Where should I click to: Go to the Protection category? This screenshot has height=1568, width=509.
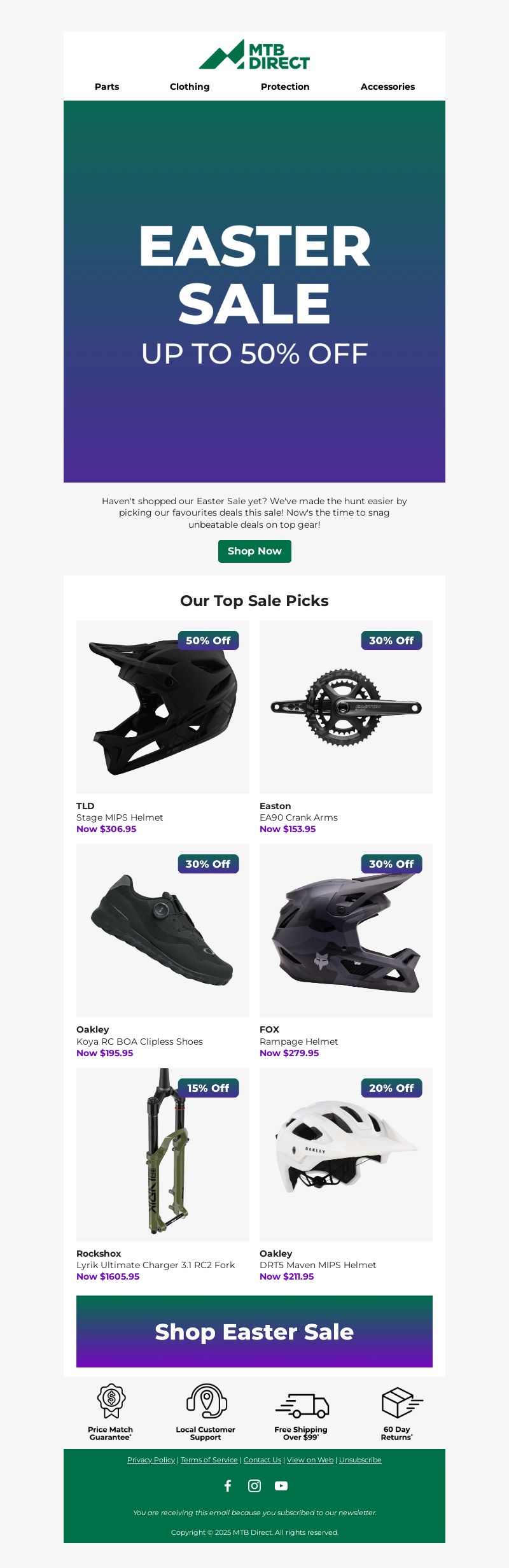[285, 87]
